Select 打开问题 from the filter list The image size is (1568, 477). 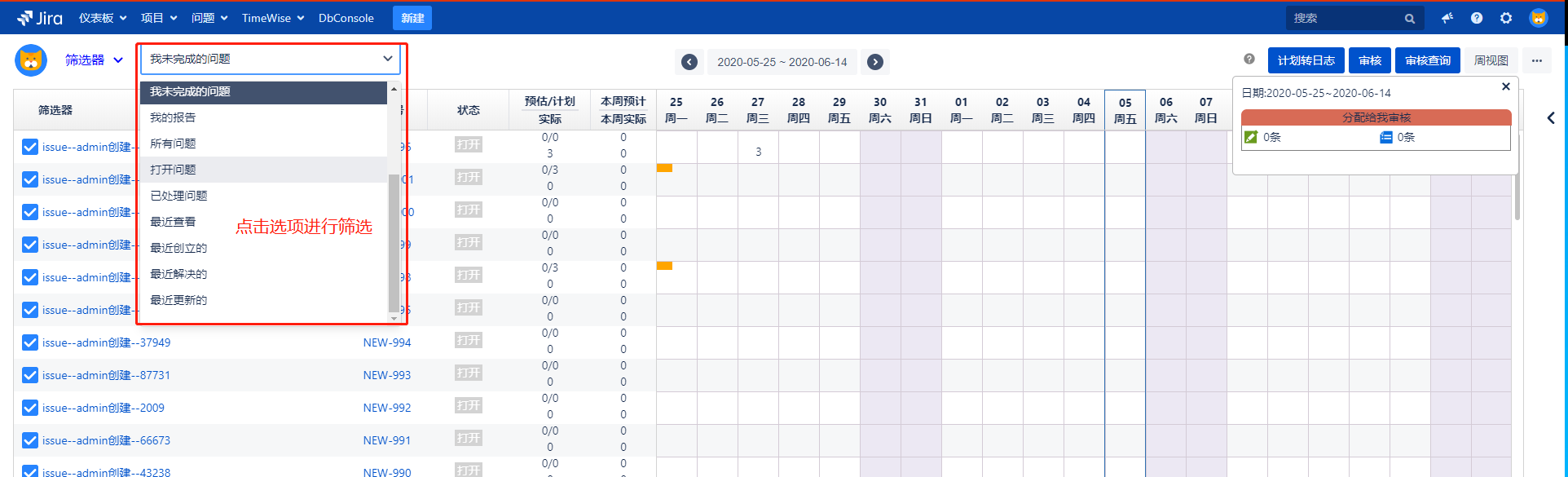coord(173,170)
